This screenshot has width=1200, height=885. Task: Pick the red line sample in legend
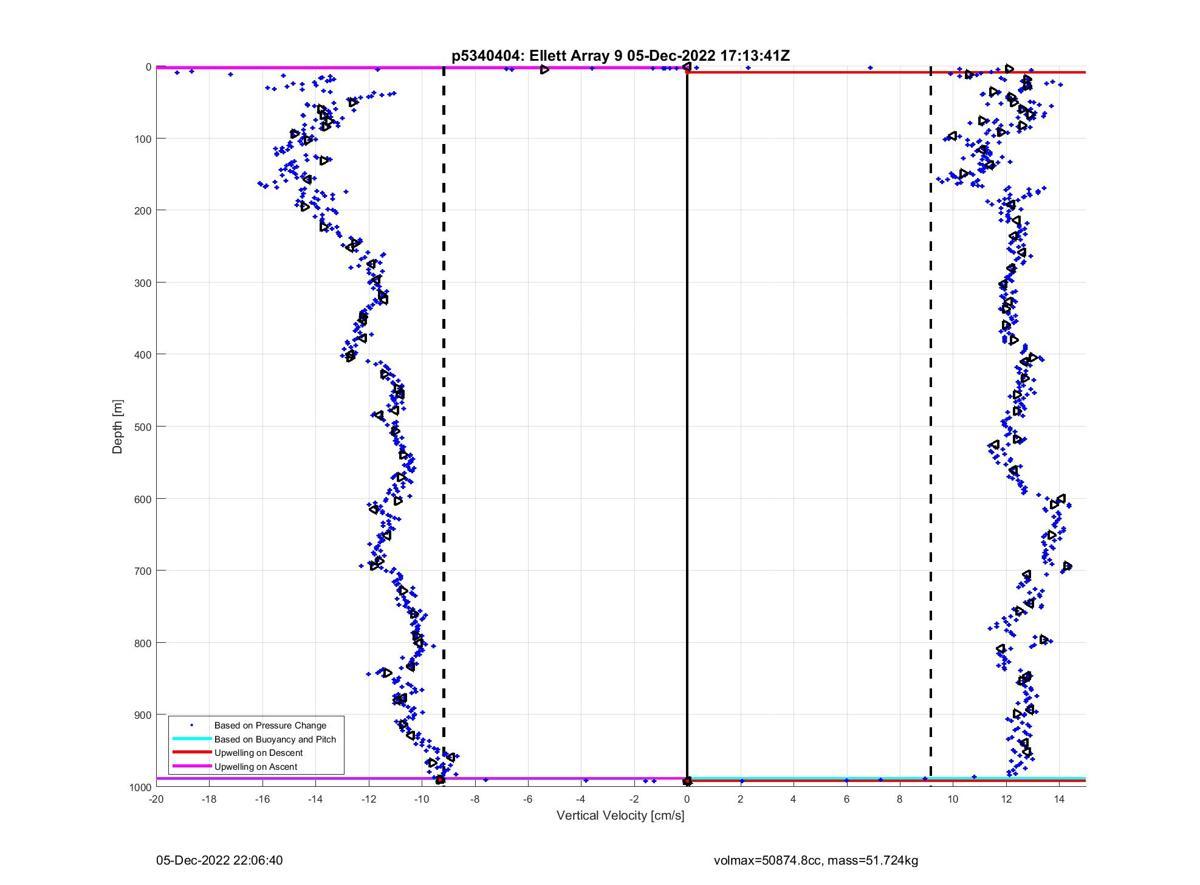(x=191, y=753)
